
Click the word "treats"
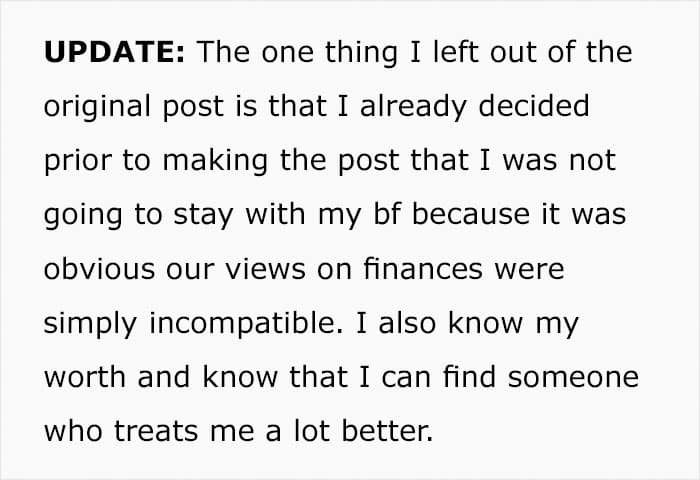[x=156, y=432]
